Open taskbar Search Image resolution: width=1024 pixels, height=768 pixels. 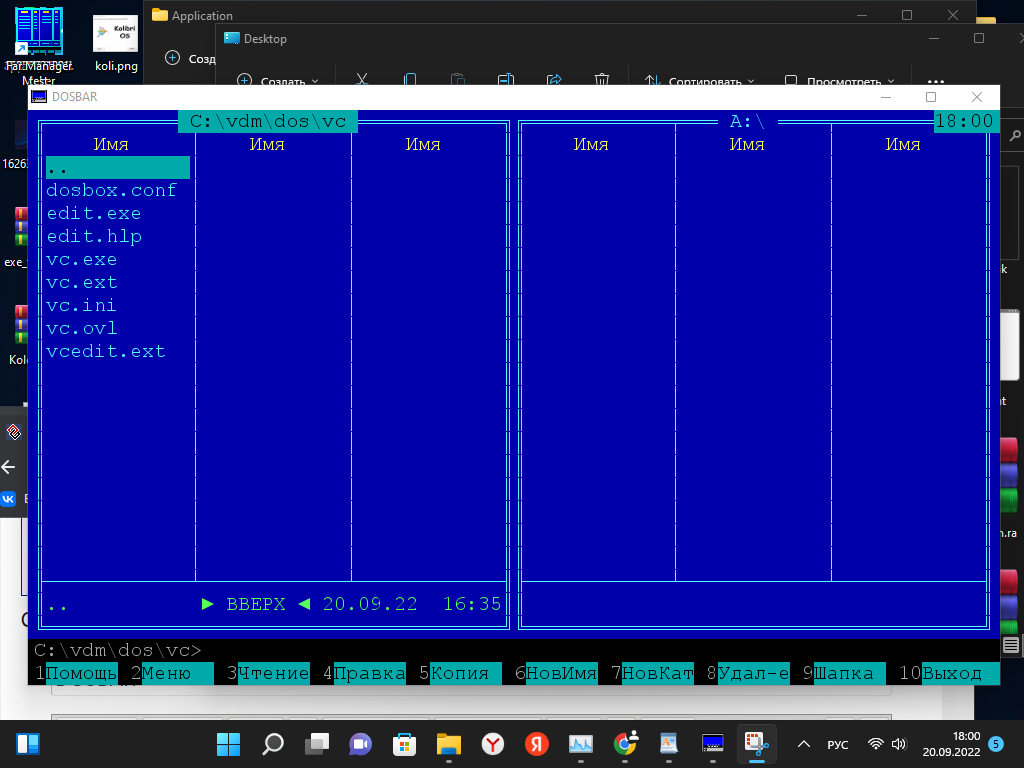[272, 744]
